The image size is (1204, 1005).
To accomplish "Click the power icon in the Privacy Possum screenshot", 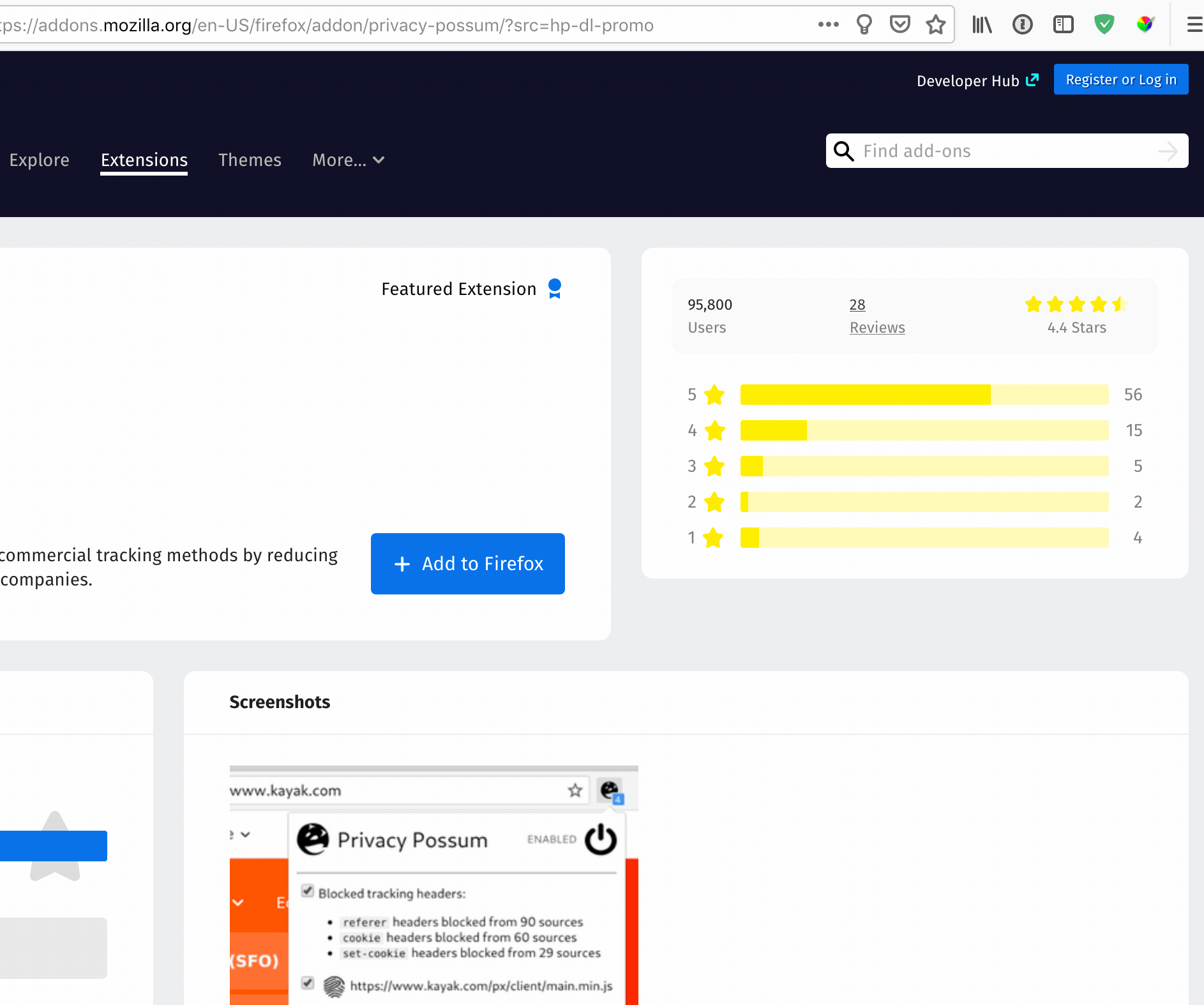I will [x=601, y=839].
